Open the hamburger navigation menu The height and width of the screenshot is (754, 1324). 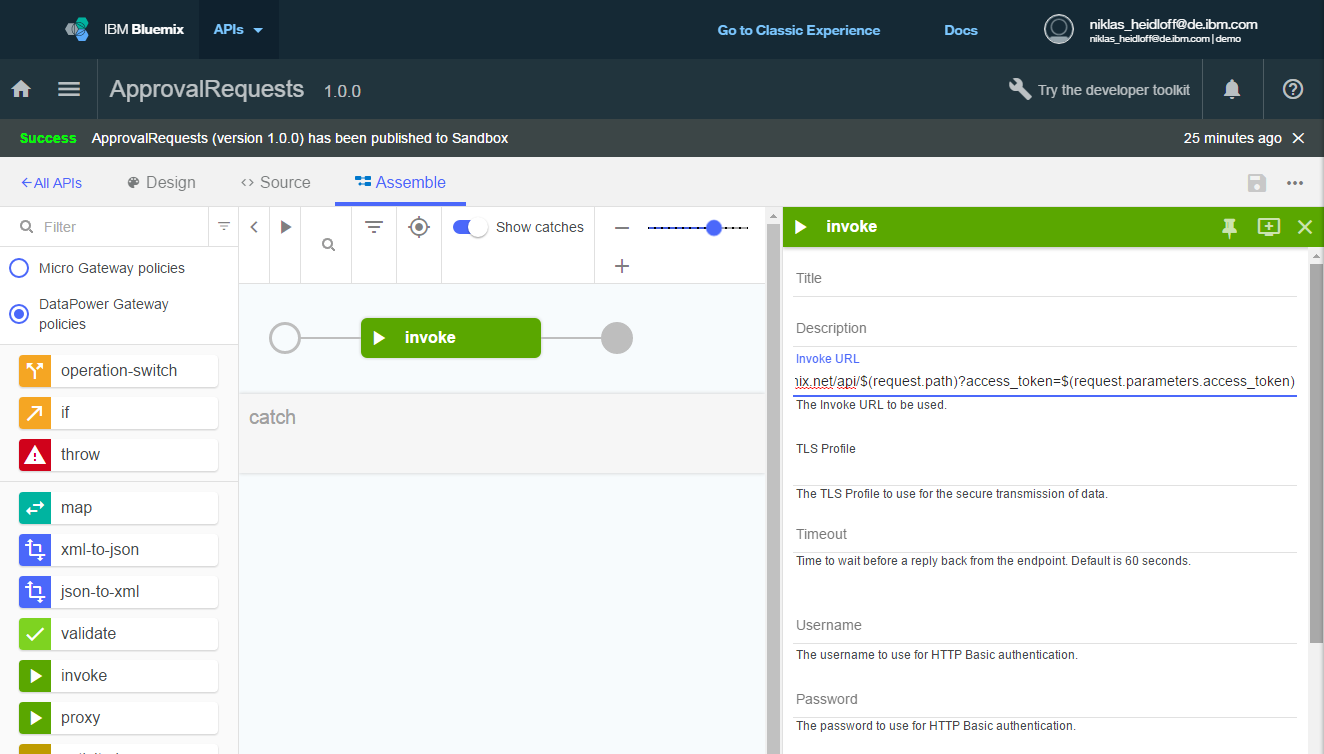click(69, 89)
